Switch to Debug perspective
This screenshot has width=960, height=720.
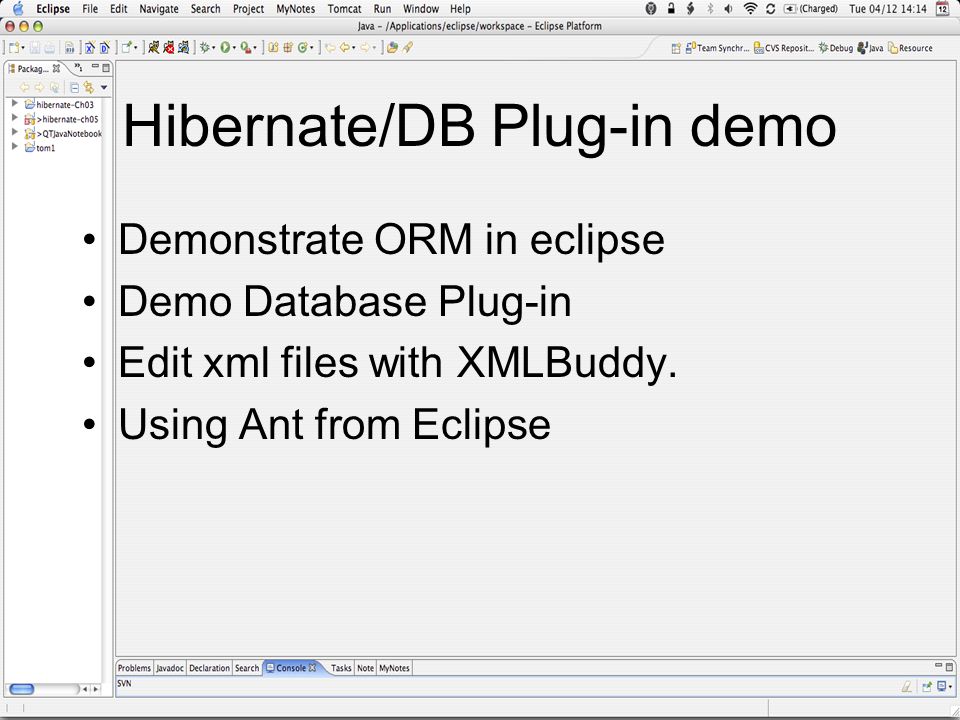(x=836, y=48)
